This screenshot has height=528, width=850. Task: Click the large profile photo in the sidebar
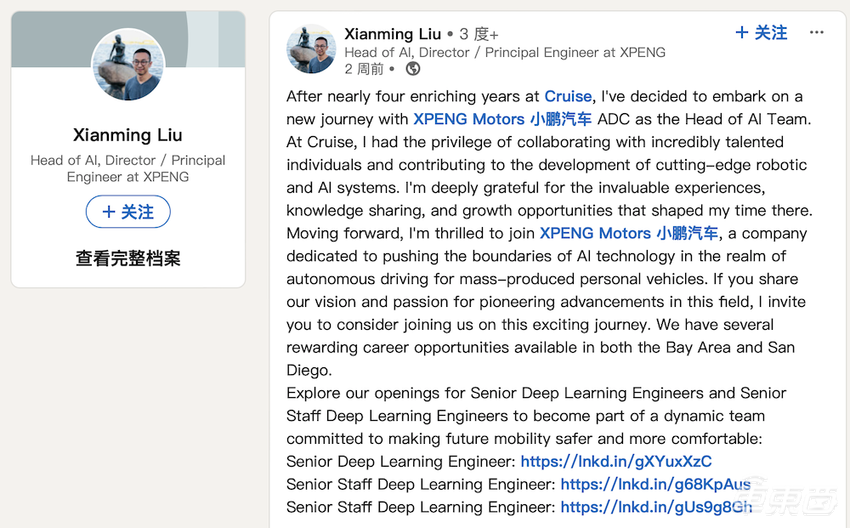tap(128, 64)
